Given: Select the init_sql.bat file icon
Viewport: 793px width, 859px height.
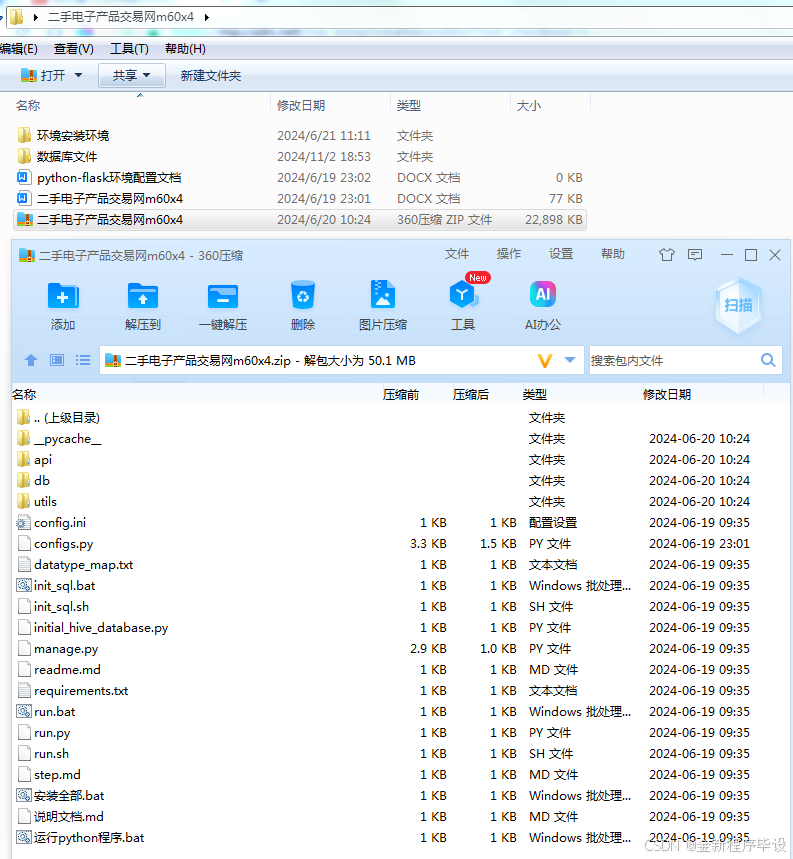Looking at the screenshot, I should pyautogui.click(x=24, y=585).
